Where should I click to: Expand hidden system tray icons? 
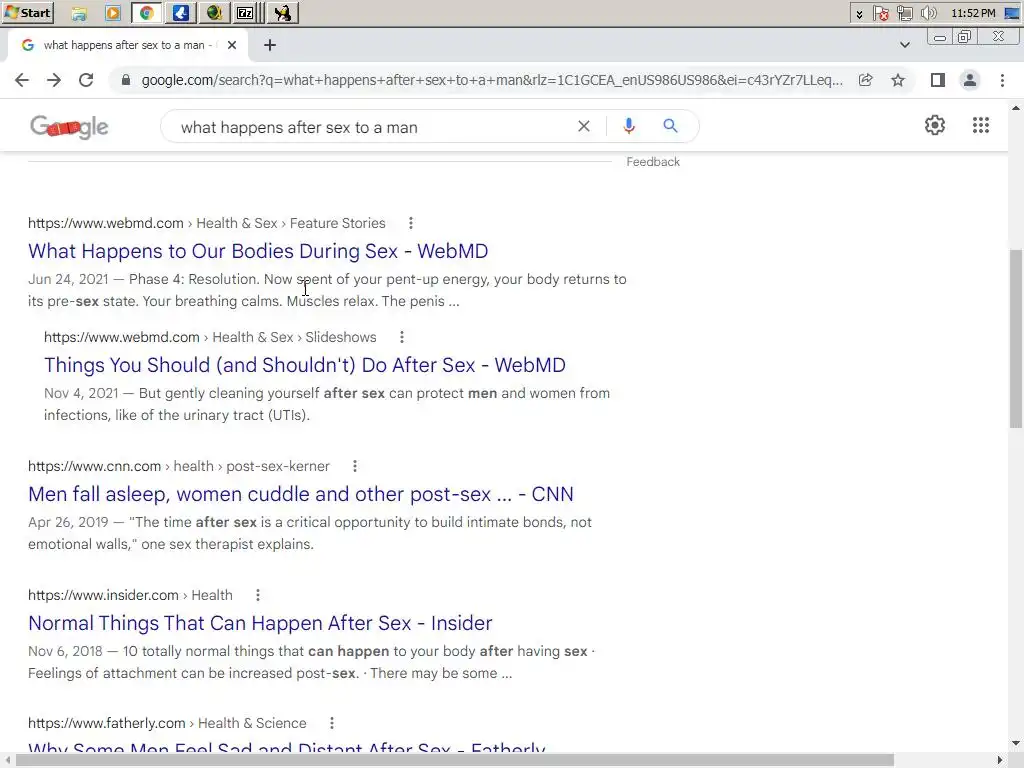859,13
